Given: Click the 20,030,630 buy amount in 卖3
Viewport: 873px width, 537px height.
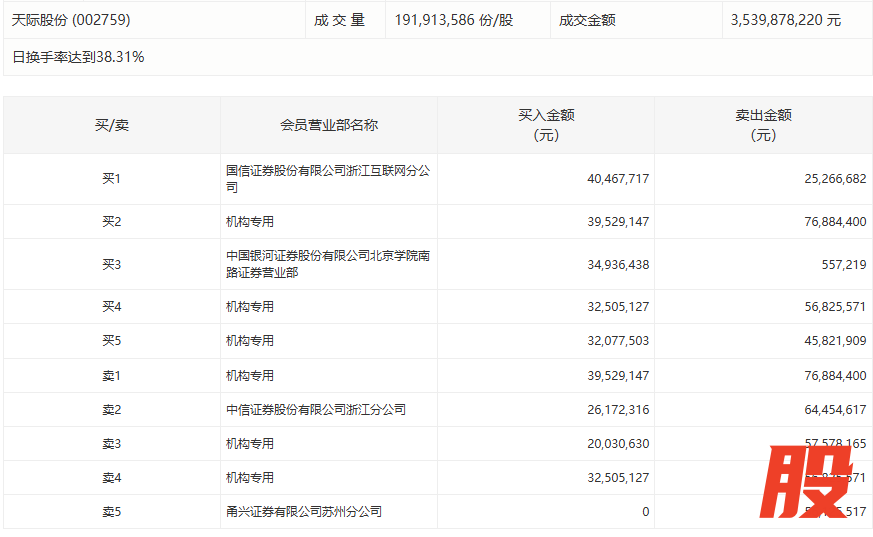Looking at the screenshot, I should click(x=618, y=444).
